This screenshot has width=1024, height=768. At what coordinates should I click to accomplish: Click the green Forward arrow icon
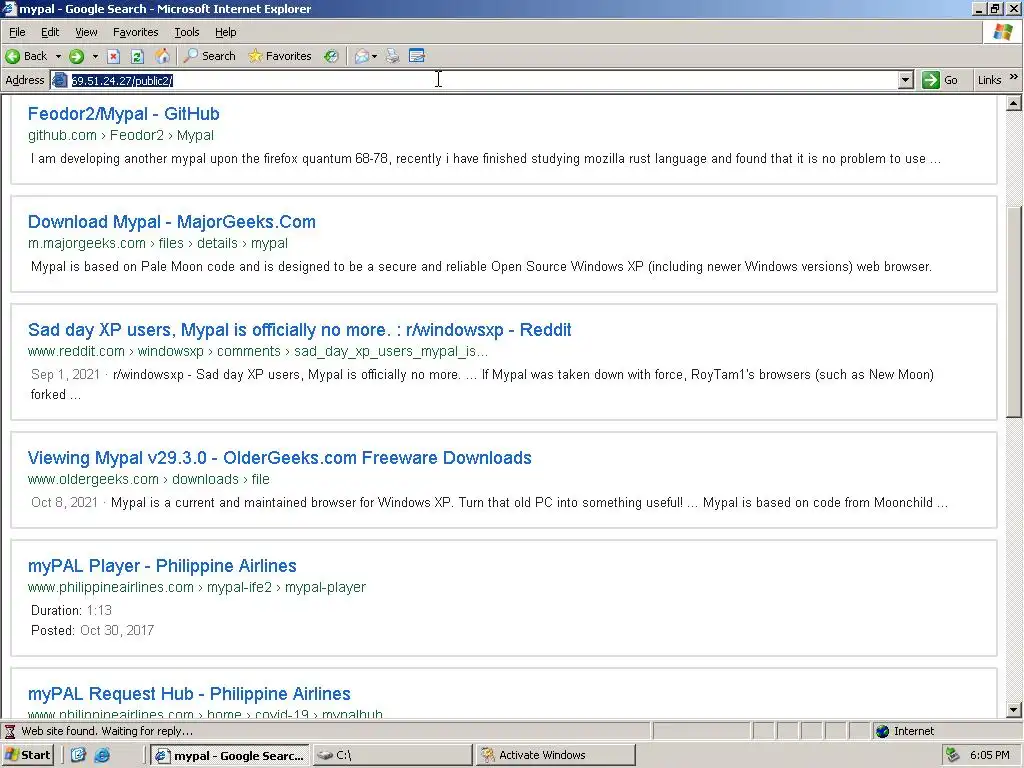[76, 56]
